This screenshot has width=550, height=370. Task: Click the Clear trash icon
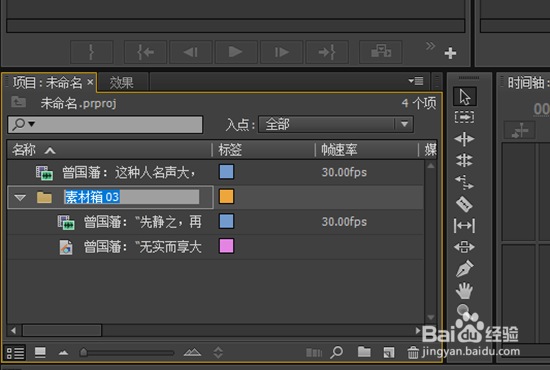pos(413,352)
